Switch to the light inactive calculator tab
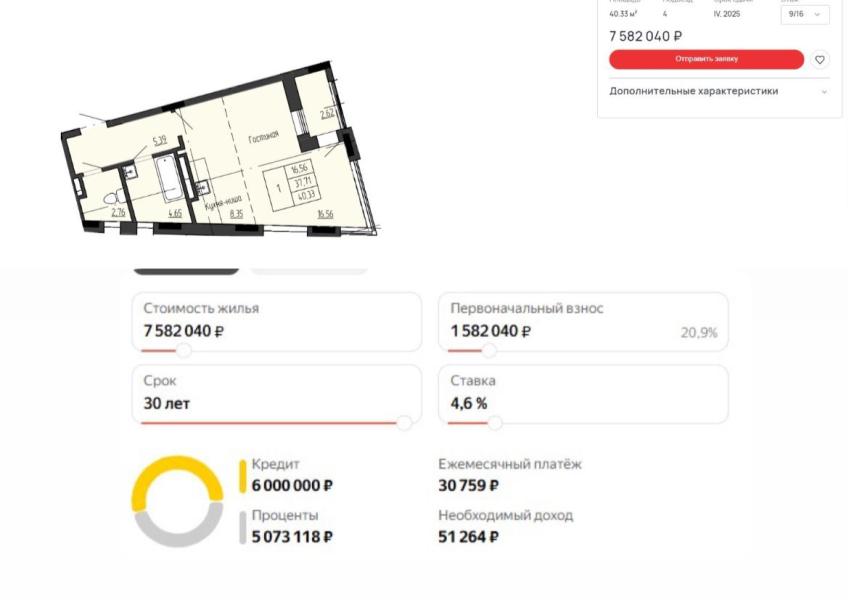The height and width of the screenshot is (600, 848). pyautogui.click(x=308, y=269)
